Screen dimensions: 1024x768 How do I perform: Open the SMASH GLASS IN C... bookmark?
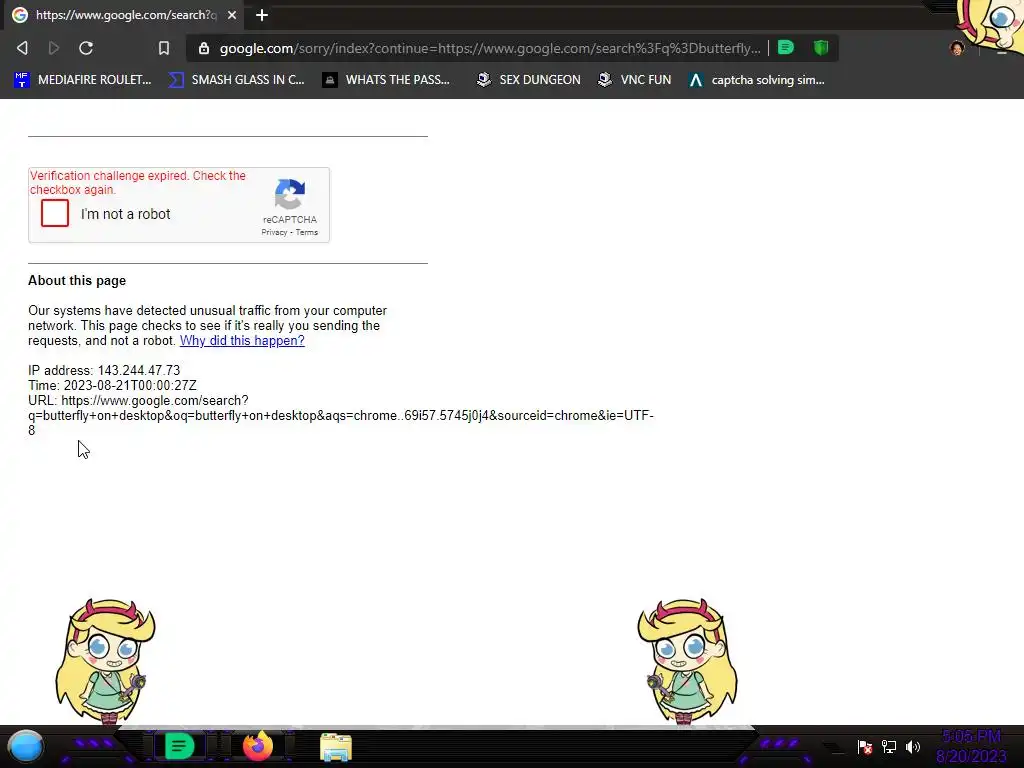pos(236,80)
